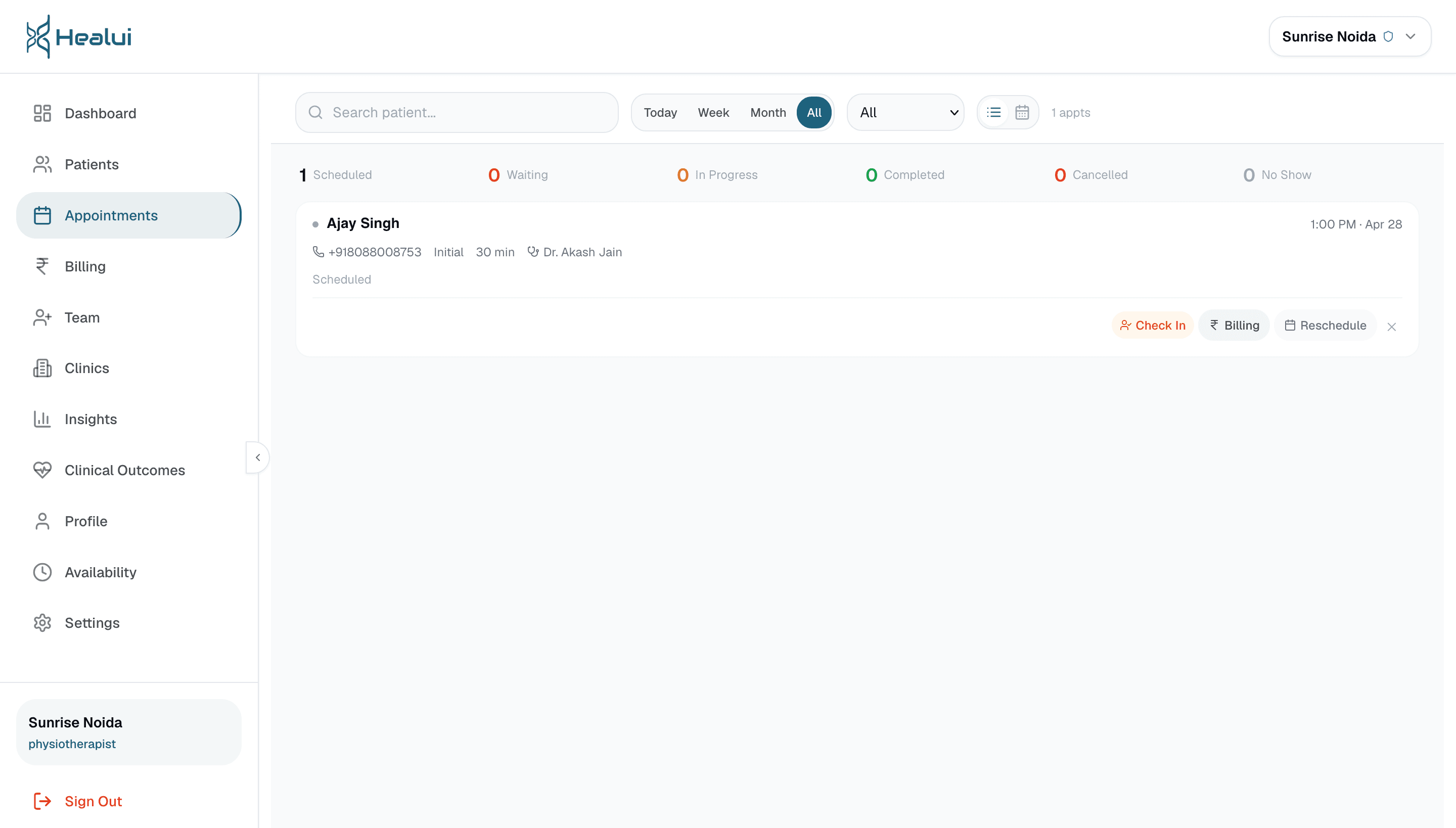Click the phone icon on Ajay Singh's card
The width and height of the screenshot is (1456, 828).
pos(318,251)
